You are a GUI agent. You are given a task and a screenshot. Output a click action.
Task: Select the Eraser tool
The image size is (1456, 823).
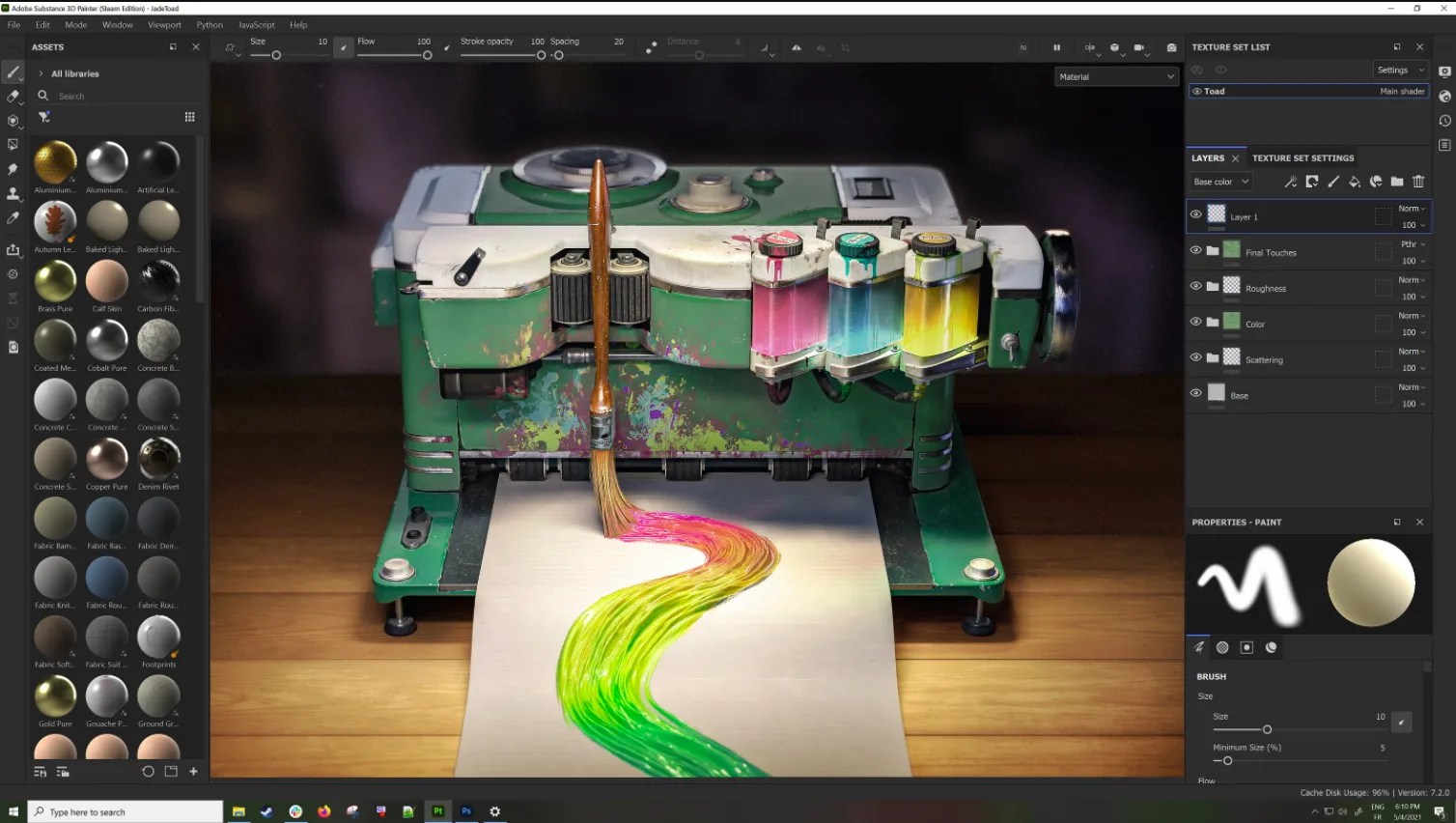[13, 96]
